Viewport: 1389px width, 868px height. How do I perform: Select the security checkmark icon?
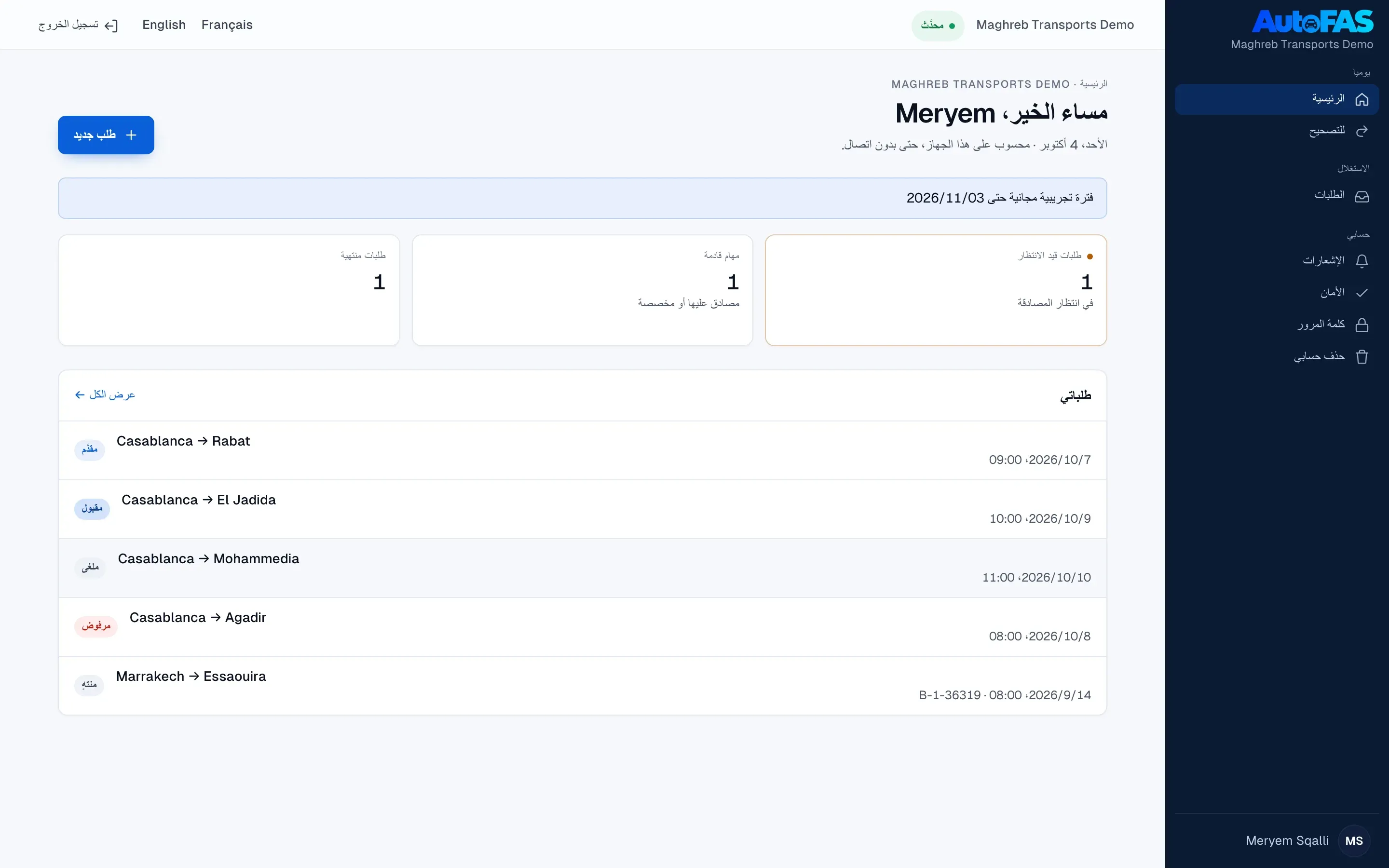coord(1362,293)
